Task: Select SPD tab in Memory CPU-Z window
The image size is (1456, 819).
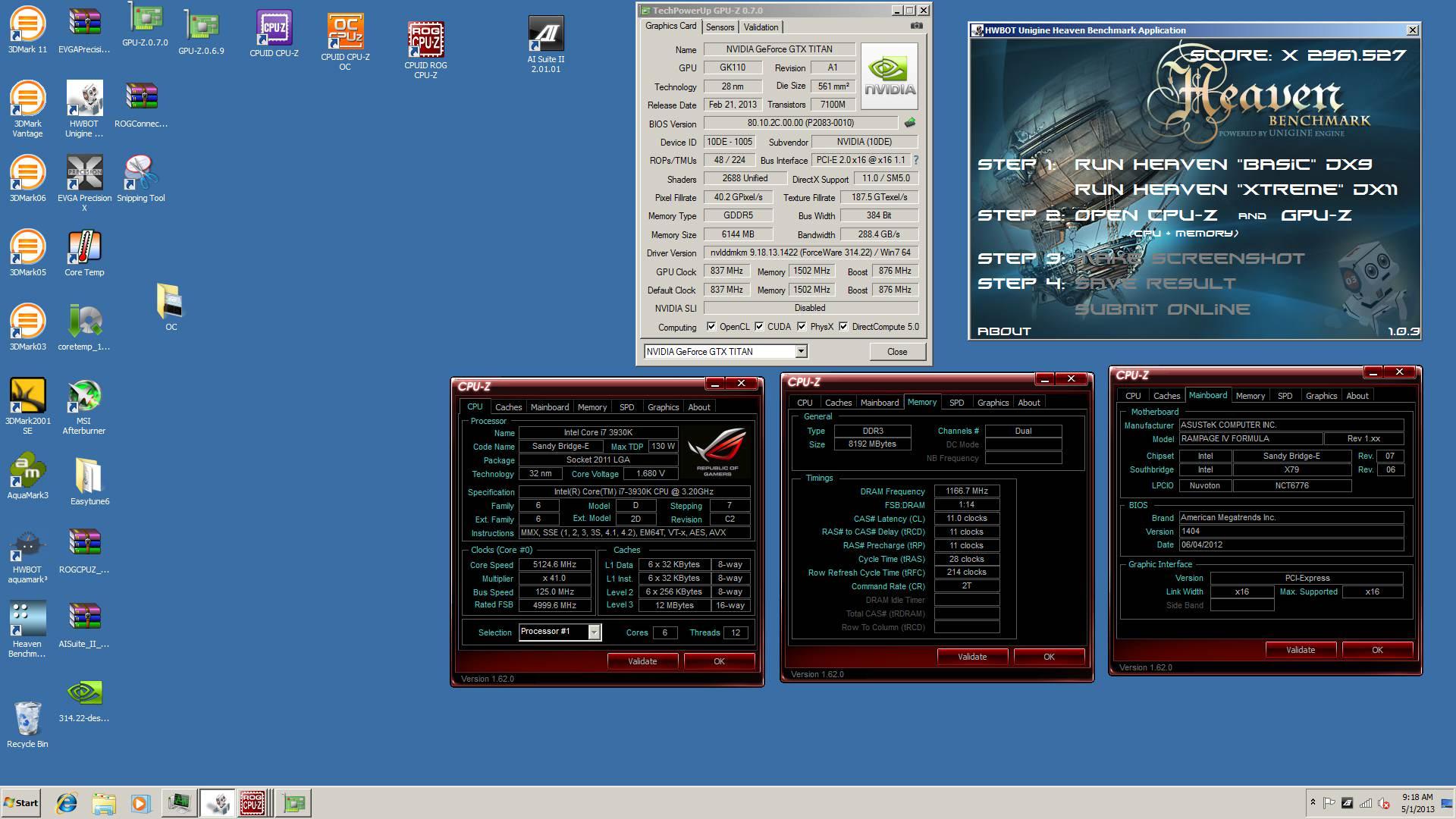Action: 956,403
